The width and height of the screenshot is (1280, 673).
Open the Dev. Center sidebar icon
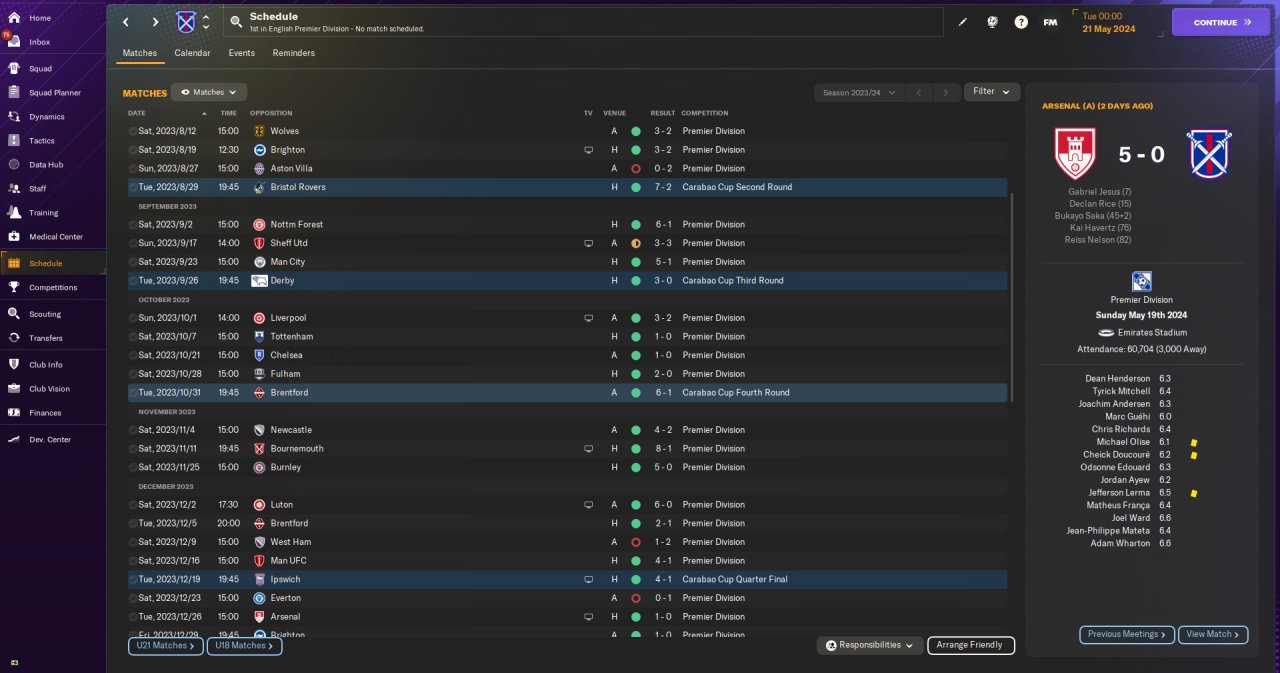pos(14,440)
